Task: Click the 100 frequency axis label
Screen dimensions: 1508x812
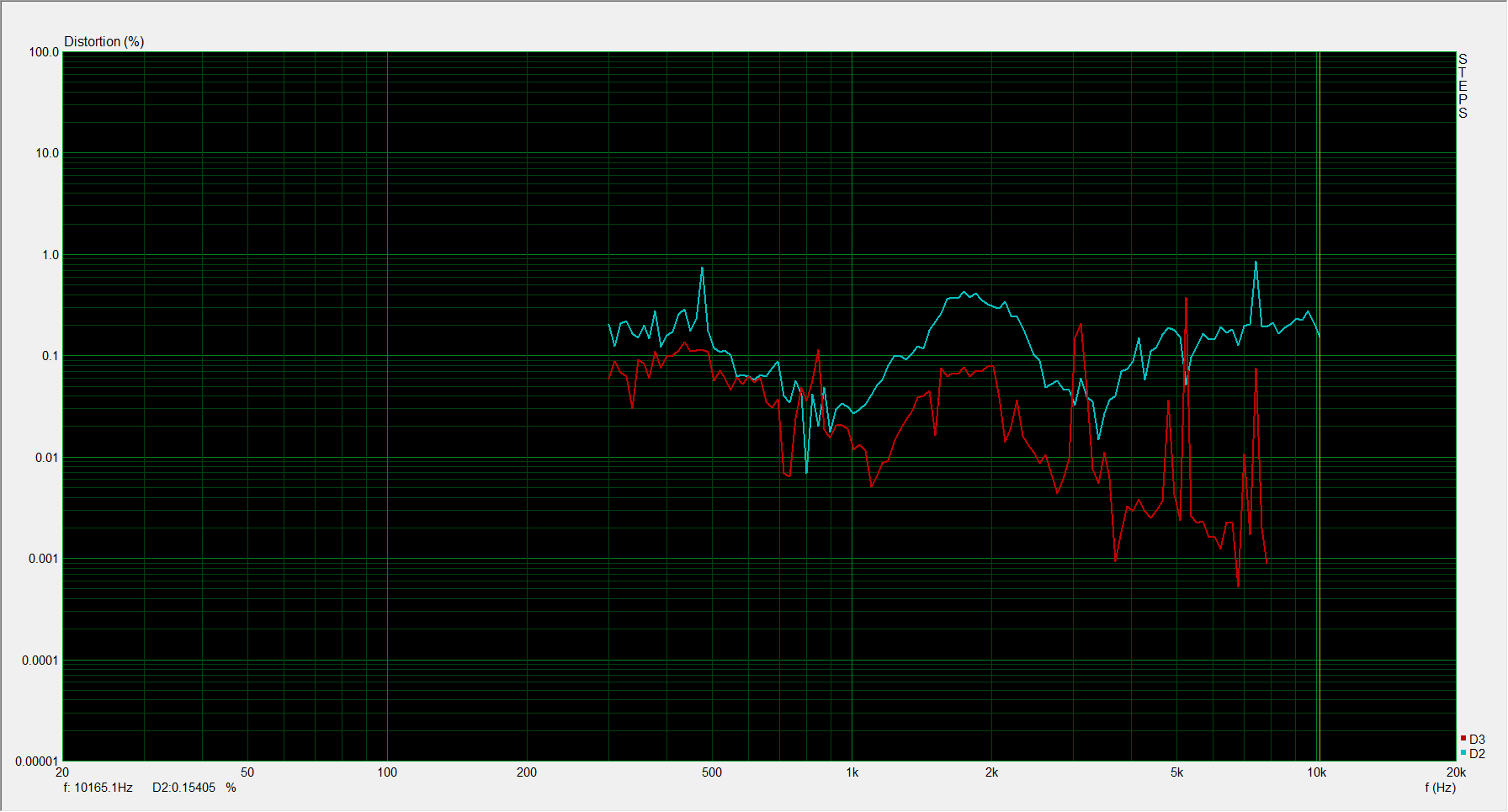Action: (387, 772)
